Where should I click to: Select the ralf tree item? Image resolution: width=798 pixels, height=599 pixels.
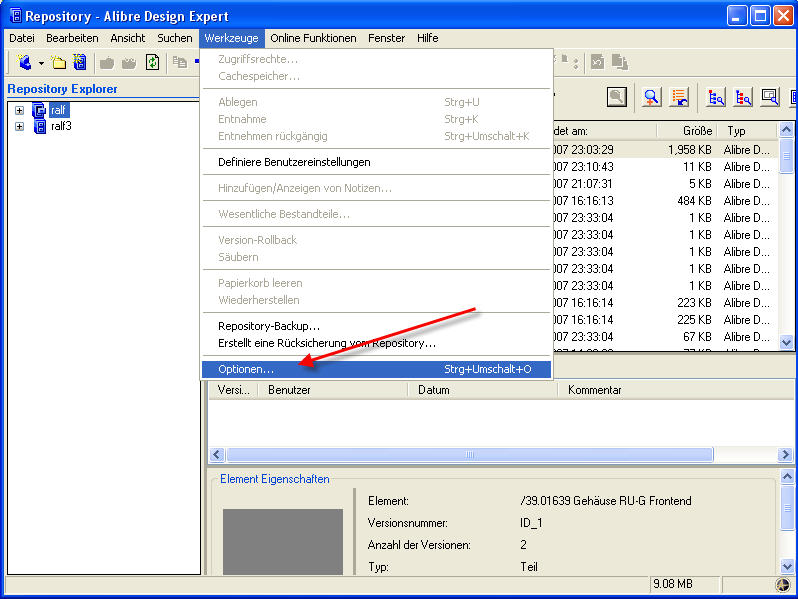(x=59, y=110)
